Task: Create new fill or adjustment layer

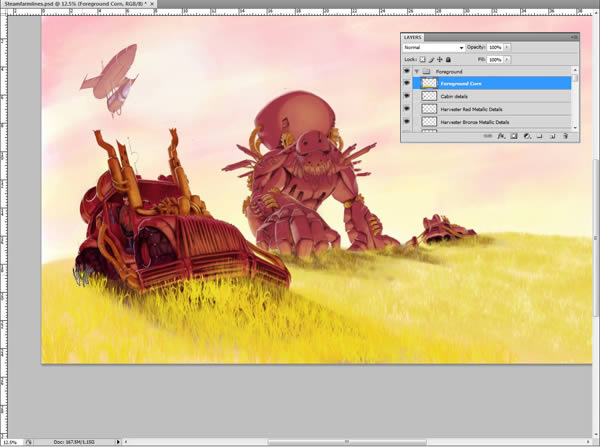Action: pos(527,136)
